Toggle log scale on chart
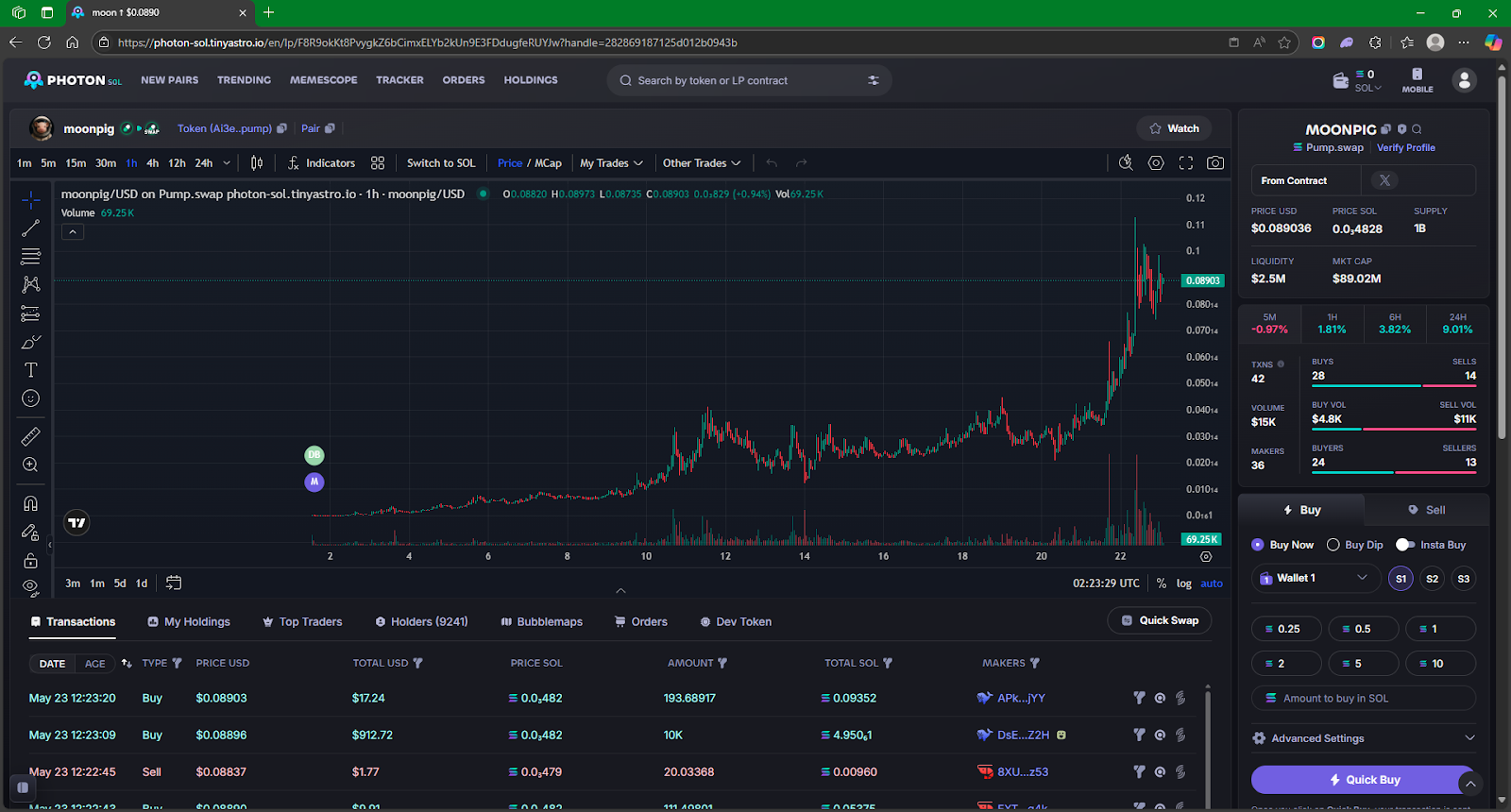This screenshot has width=1511, height=812. (1183, 584)
